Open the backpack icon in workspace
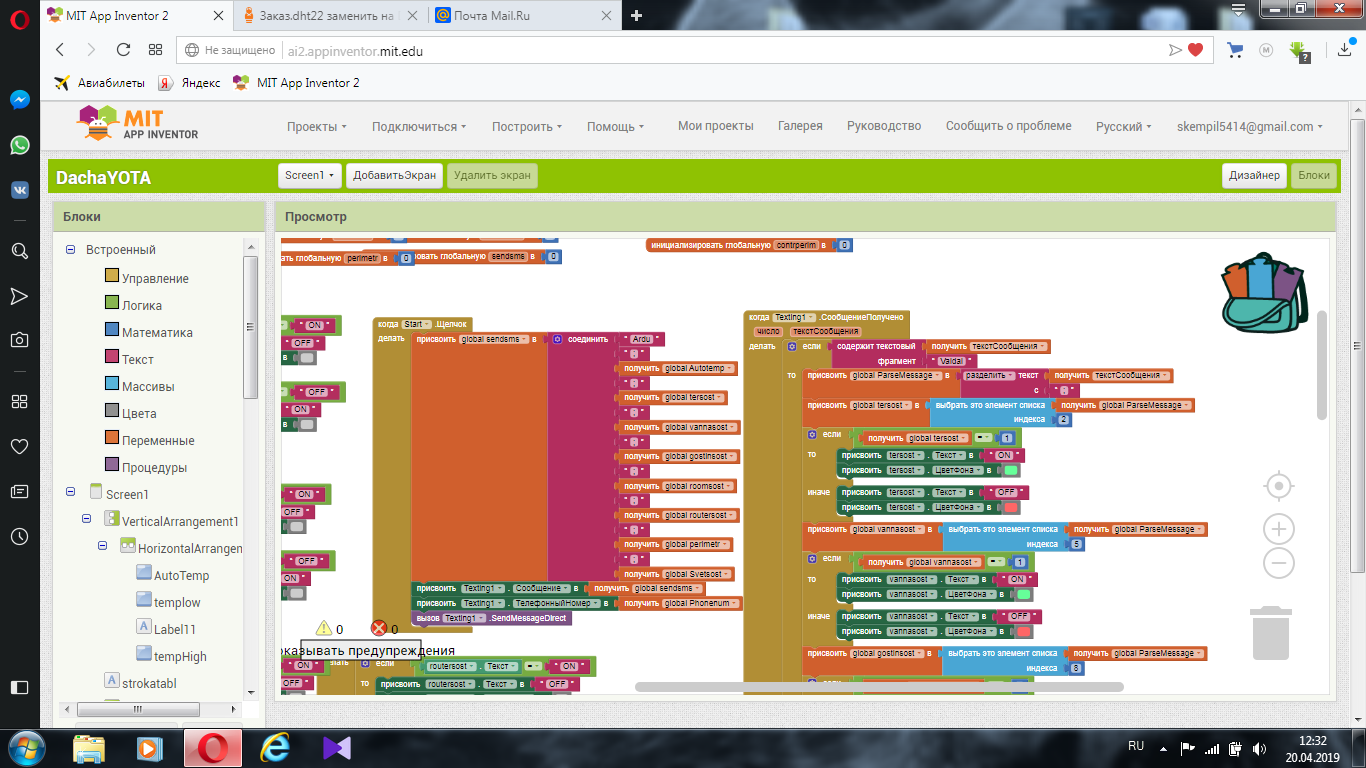 point(1265,292)
